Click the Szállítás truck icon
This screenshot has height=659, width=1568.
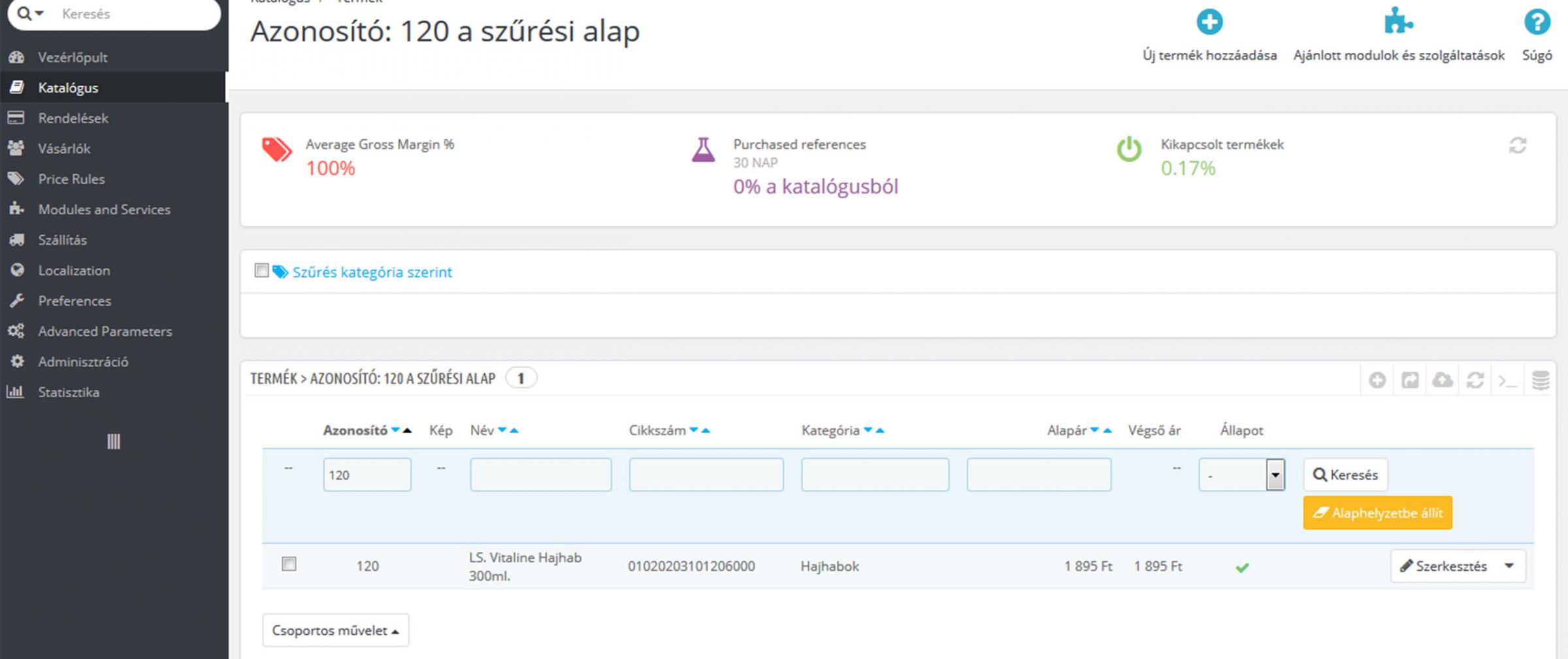[16, 240]
